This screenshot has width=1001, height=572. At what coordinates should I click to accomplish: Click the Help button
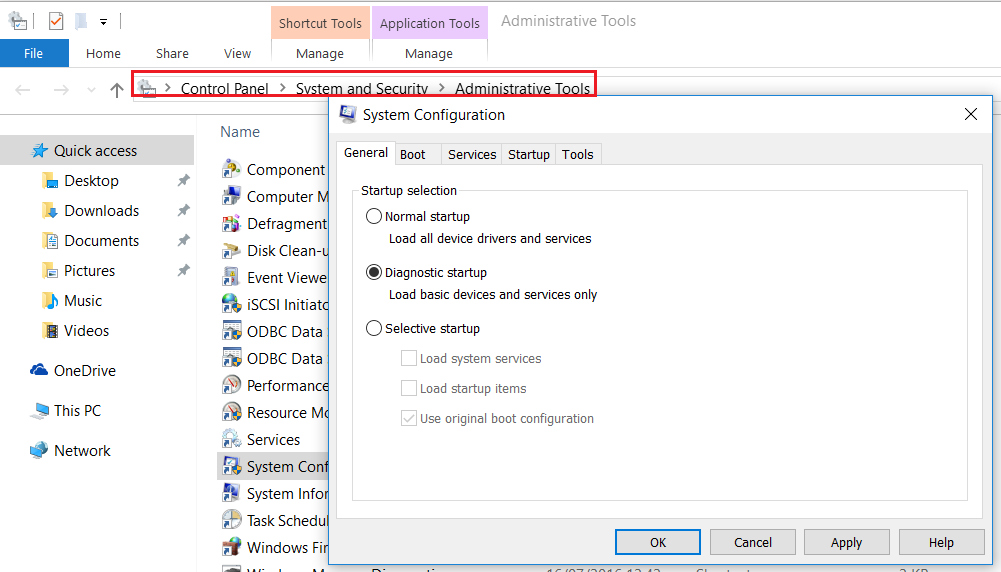941,542
